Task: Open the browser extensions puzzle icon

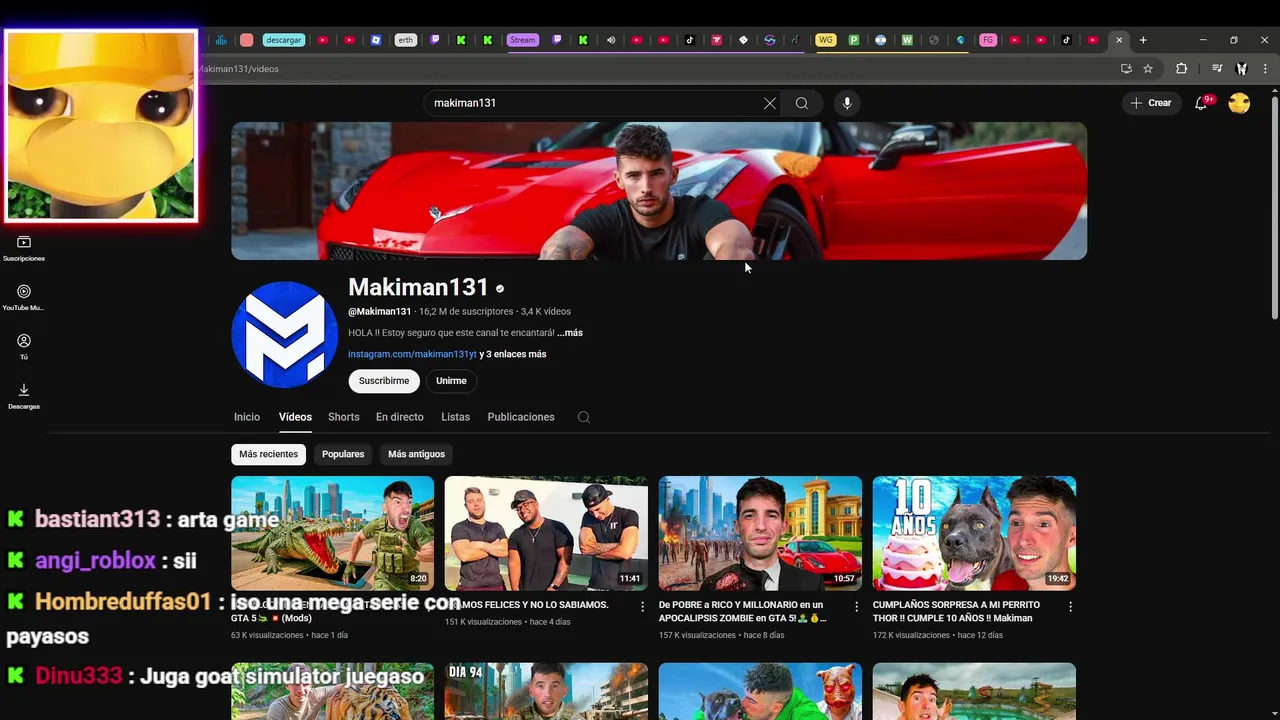Action: [1181, 68]
